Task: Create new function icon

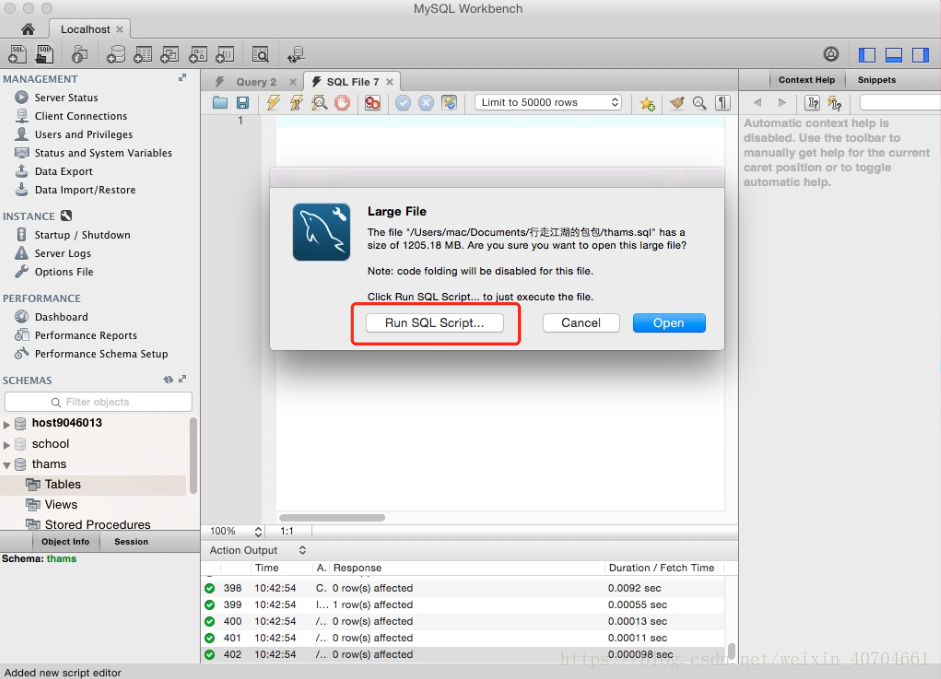Action: [225, 55]
